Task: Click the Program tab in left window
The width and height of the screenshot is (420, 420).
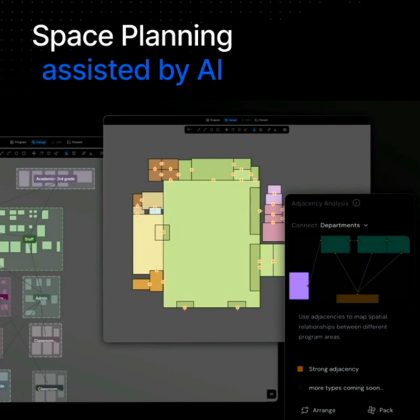Action: (x=18, y=142)
